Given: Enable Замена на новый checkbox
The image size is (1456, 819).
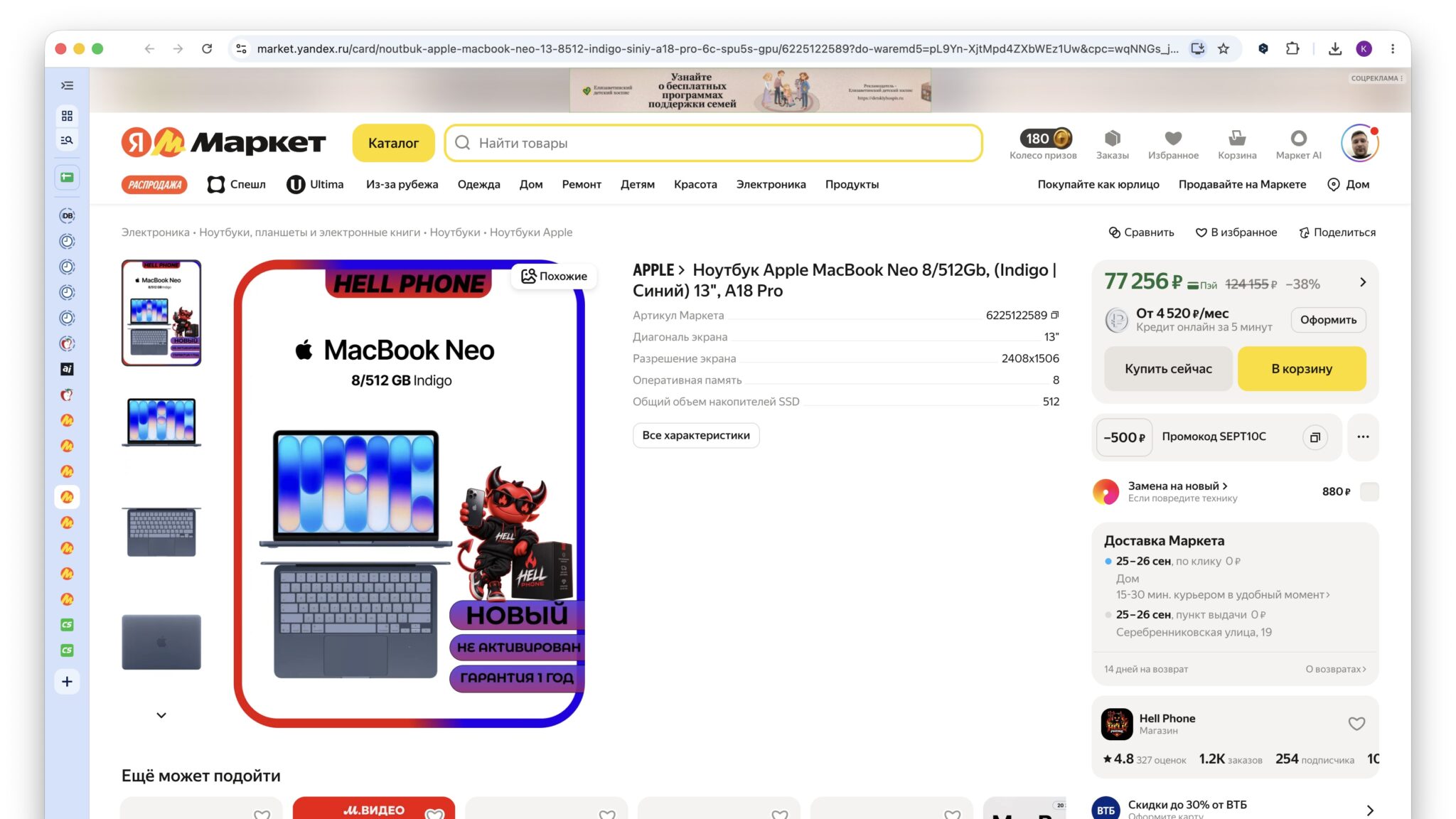Looking at the screenshot, I should tap(1369, 491).
